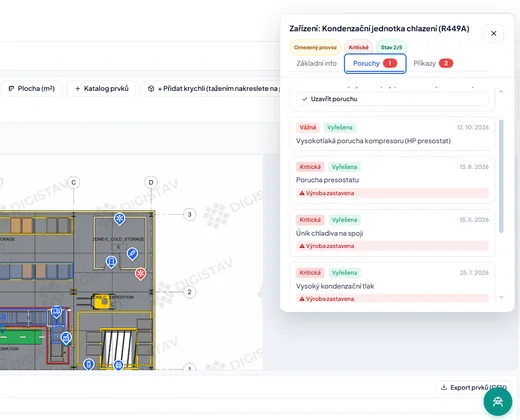
Task: Click the scroll down arrow of fault list
Action: (x=501, y=297)
